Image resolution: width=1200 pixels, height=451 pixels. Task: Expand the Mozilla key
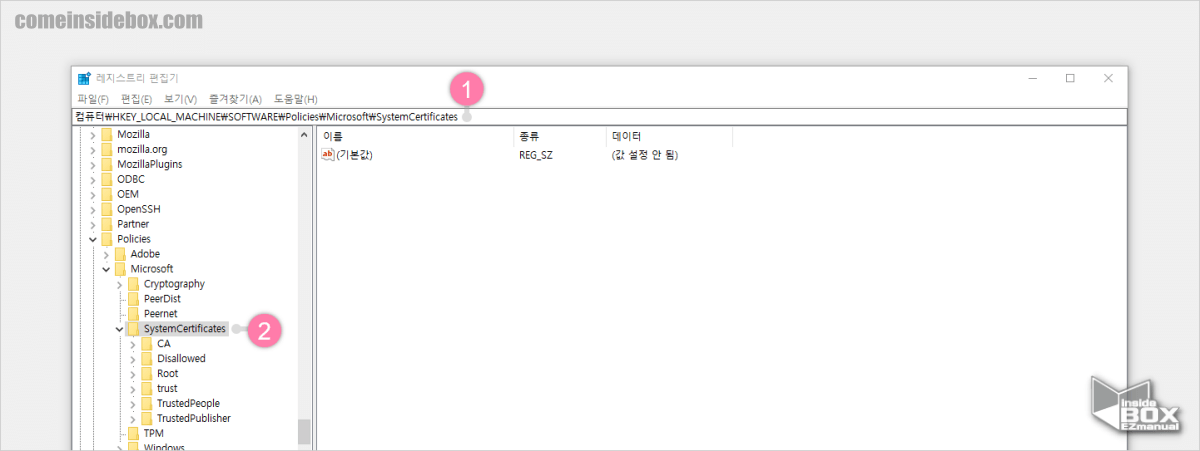click(x=93, y=134)
